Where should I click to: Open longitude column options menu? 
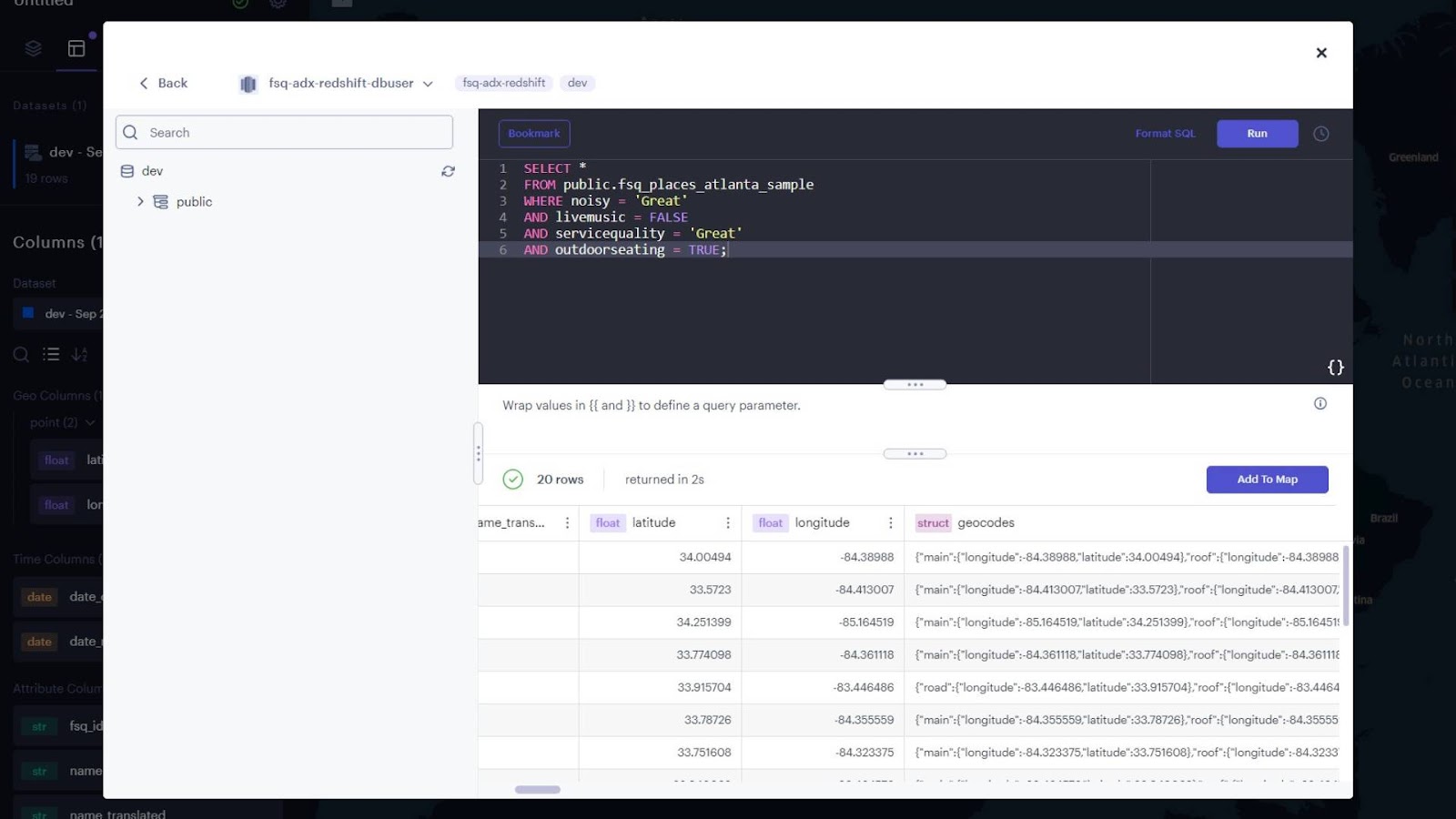[x=891, y=522]
